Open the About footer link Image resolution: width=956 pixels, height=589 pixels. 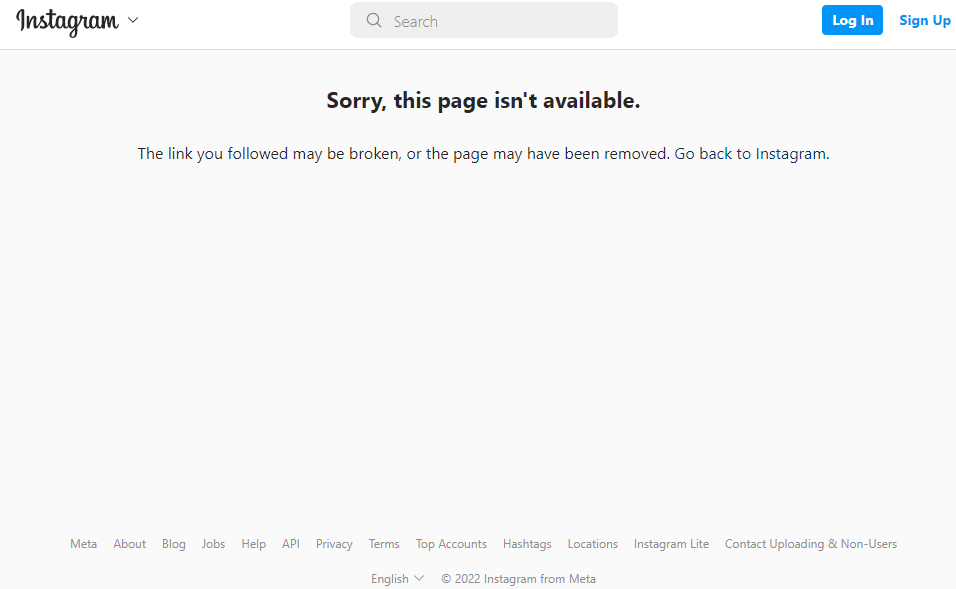pos(129,544)
